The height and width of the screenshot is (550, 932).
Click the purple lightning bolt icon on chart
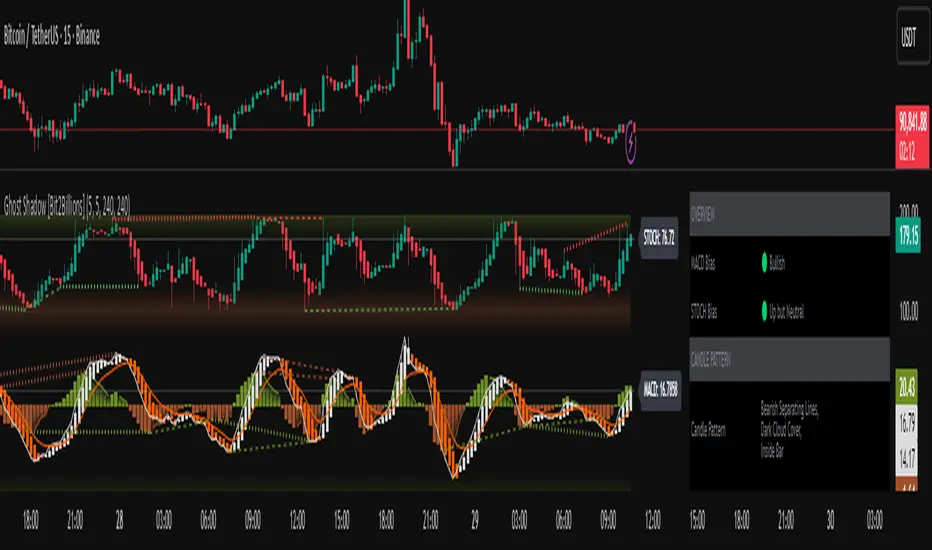click(x=631, y=142)
